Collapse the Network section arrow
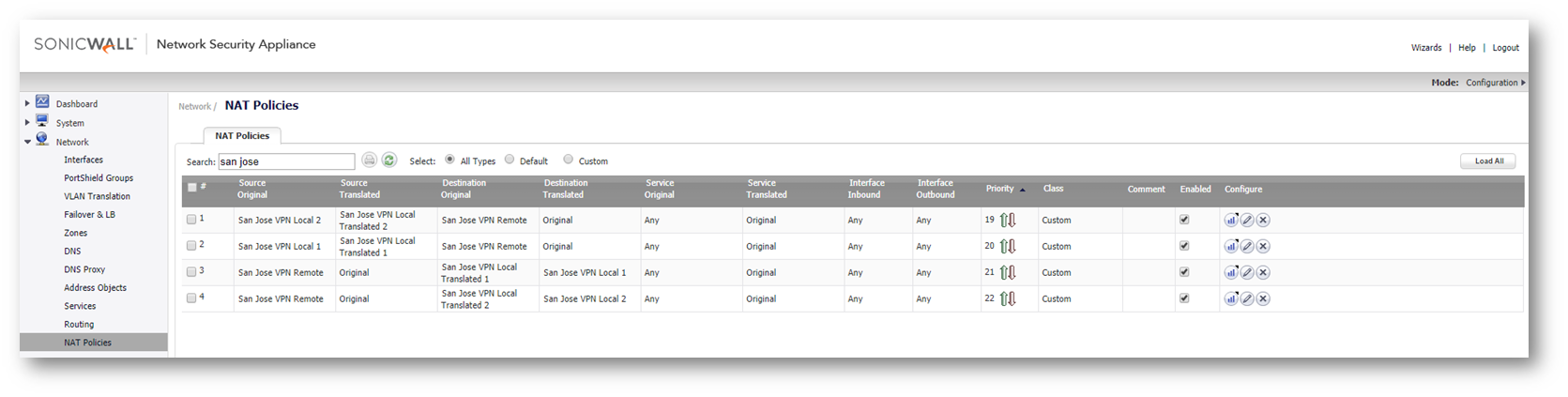 27,142
